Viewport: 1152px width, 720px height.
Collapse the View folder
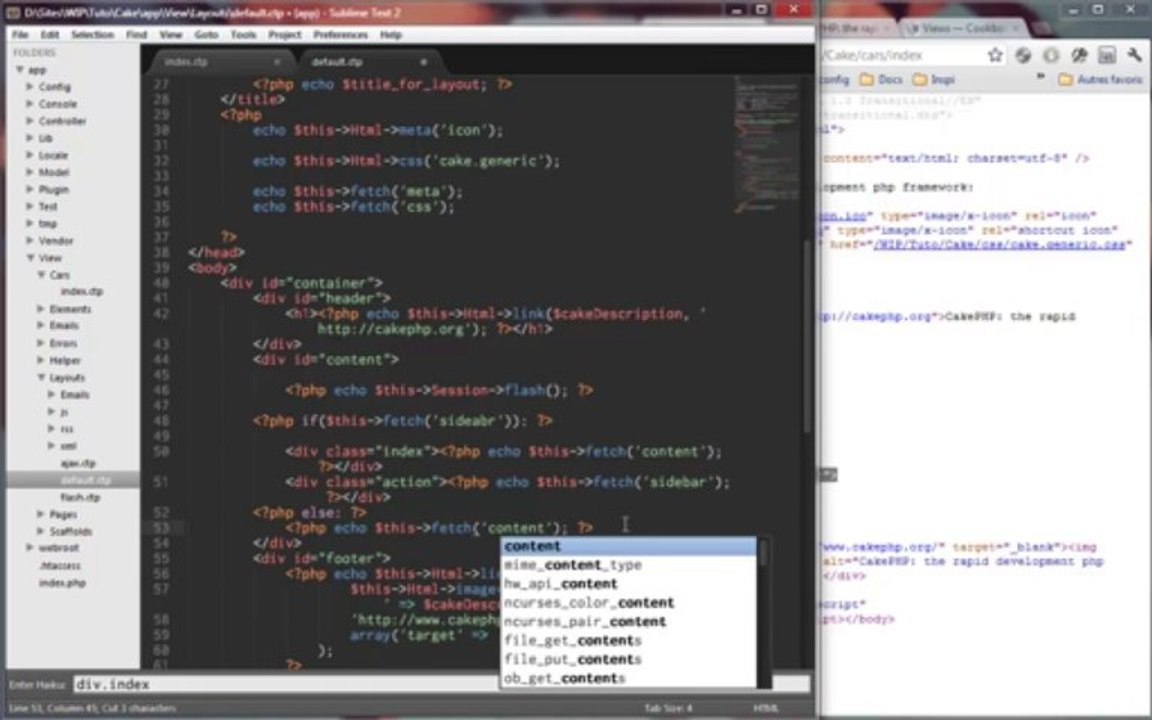pos(30,258)
